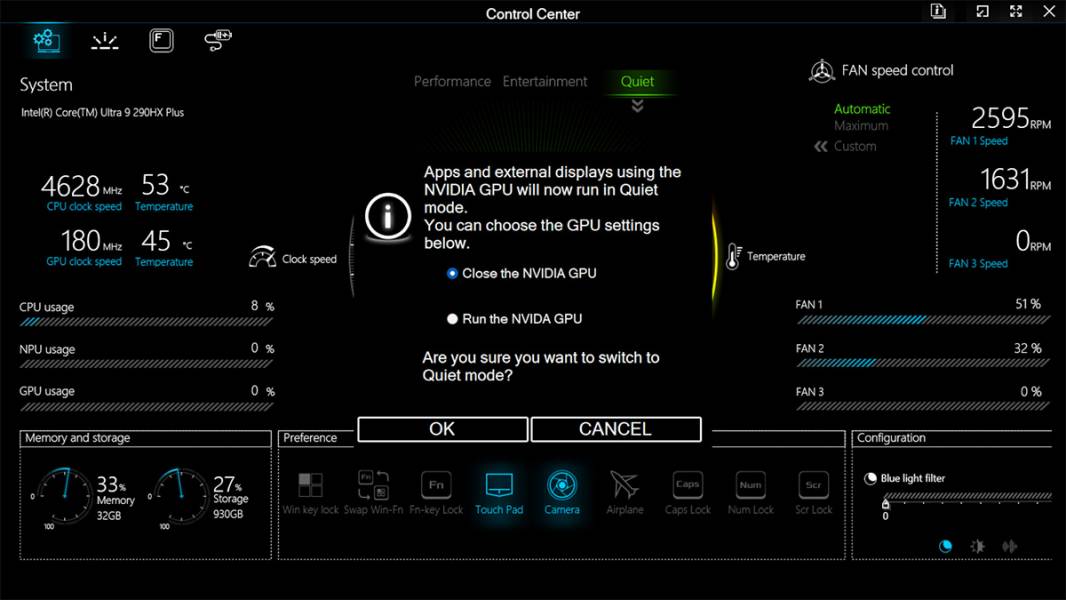Click the Storage usage gauge
This screenshot has width=1066, height=600.
pos(180,495)
